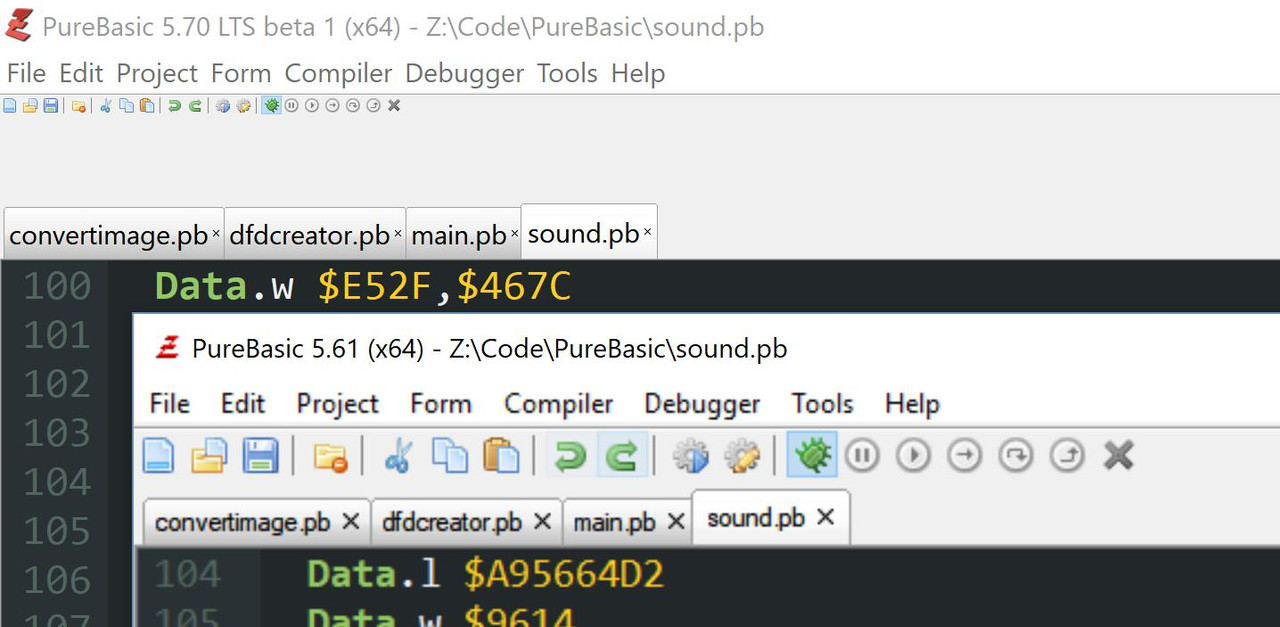Open Compiler menu in PureBasic 5.70 window
This screenshot has width=1280, height=627.
(338, 73)
